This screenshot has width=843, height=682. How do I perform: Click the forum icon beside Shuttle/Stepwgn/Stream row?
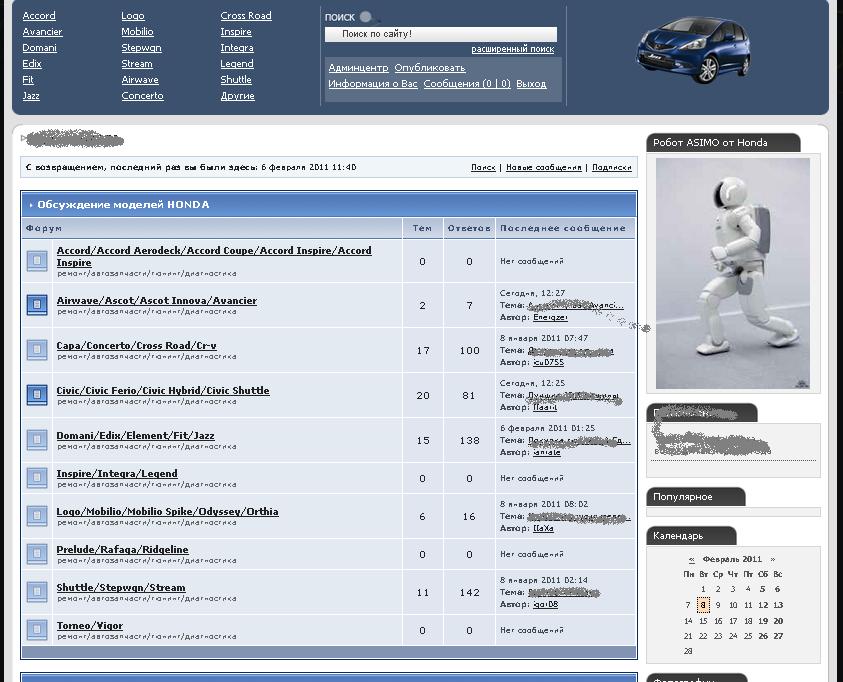pos(37,592)
